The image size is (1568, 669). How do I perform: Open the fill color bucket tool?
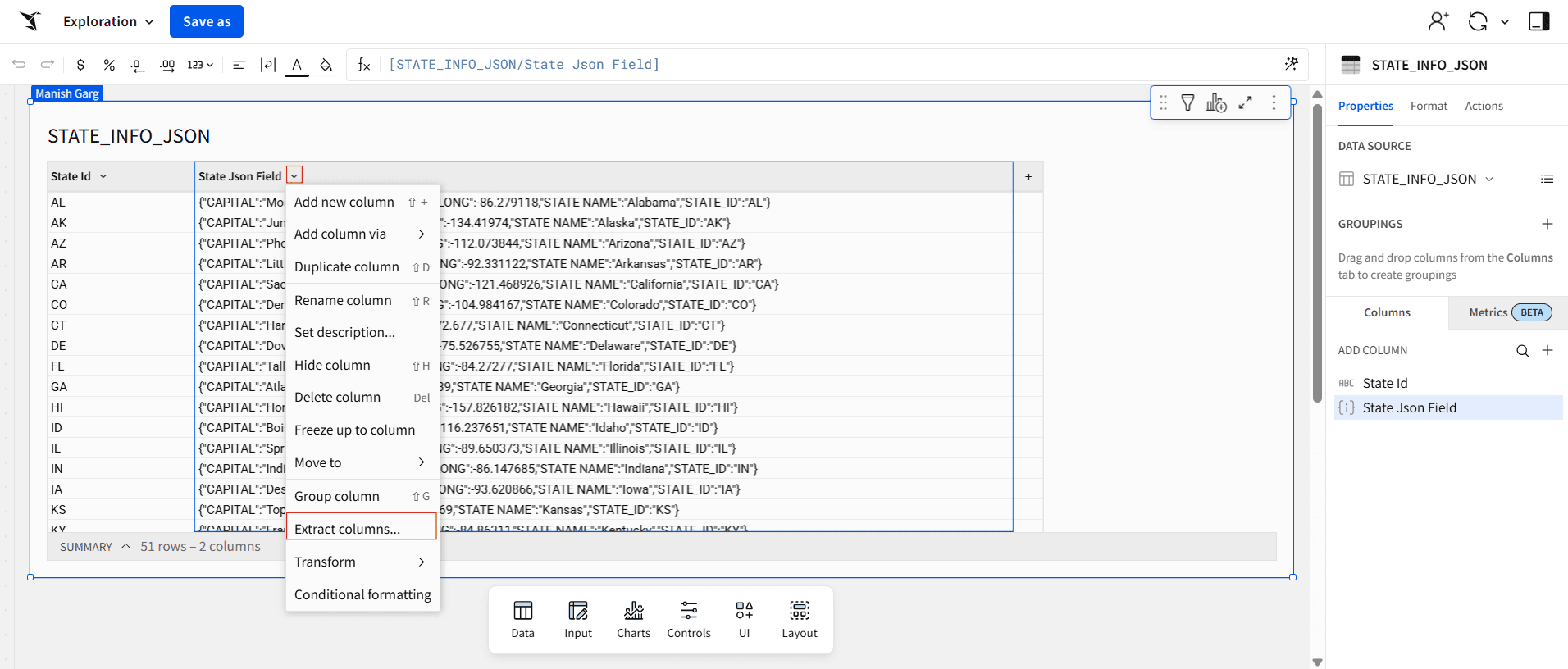pyautogui.click(x=326, y=65)
